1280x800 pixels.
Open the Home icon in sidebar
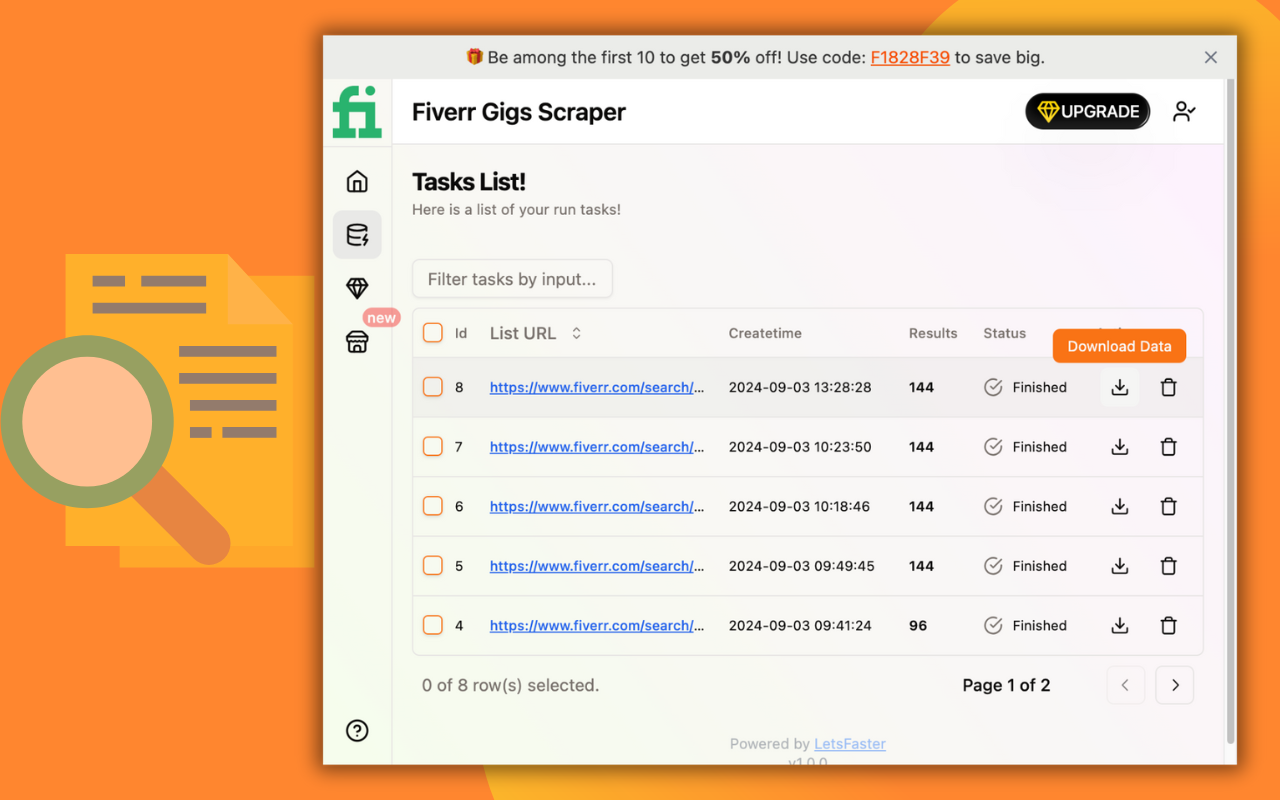pos(357,181)
